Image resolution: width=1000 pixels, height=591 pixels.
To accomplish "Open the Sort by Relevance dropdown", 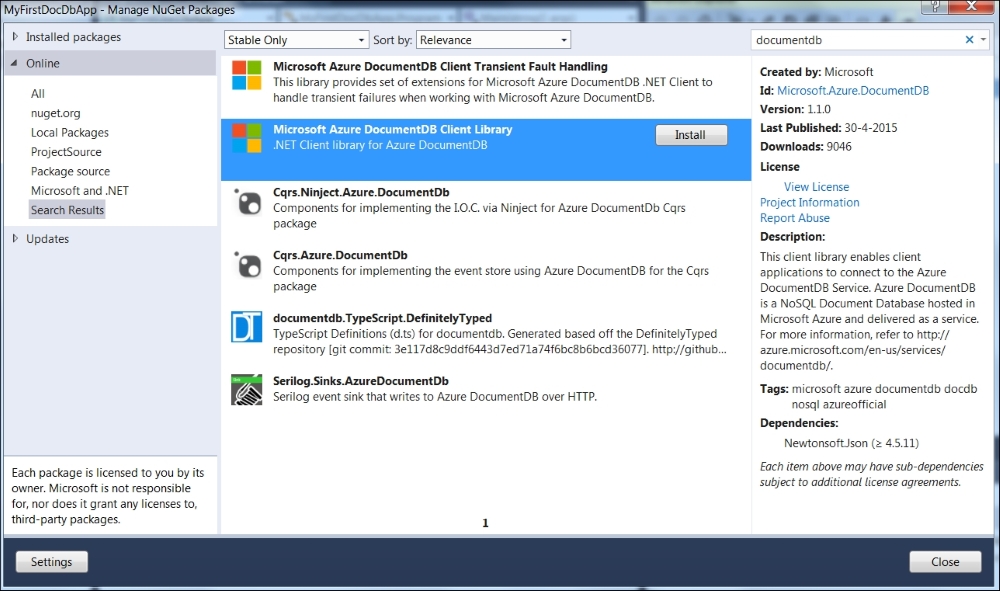I will coord(493,40).
